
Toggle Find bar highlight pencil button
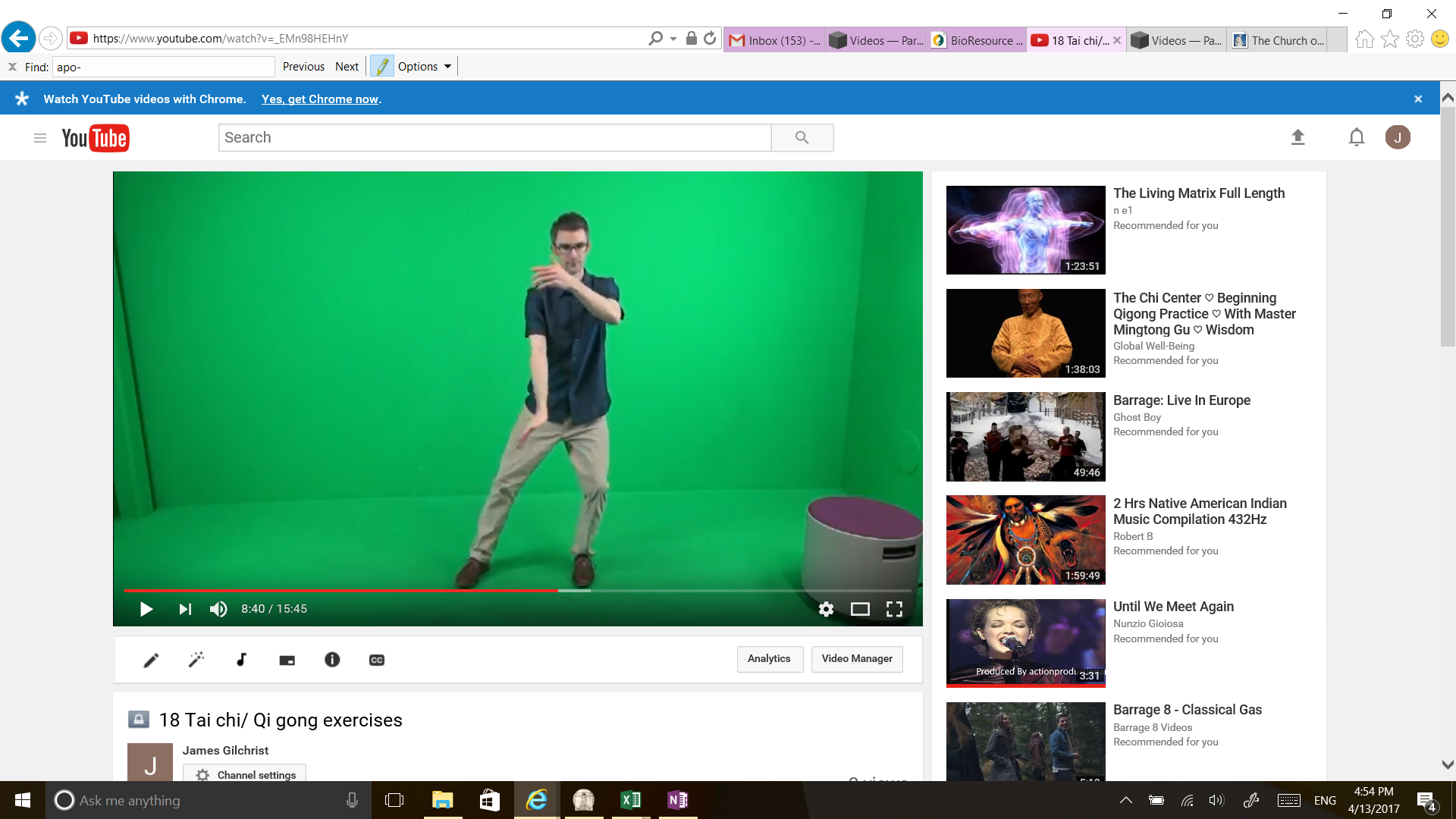pos(382,67)
